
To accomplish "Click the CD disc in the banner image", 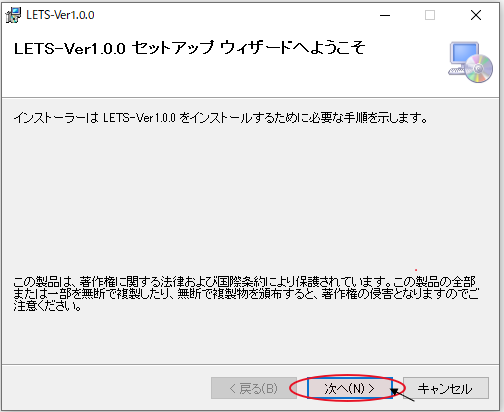I will [479, 69].
